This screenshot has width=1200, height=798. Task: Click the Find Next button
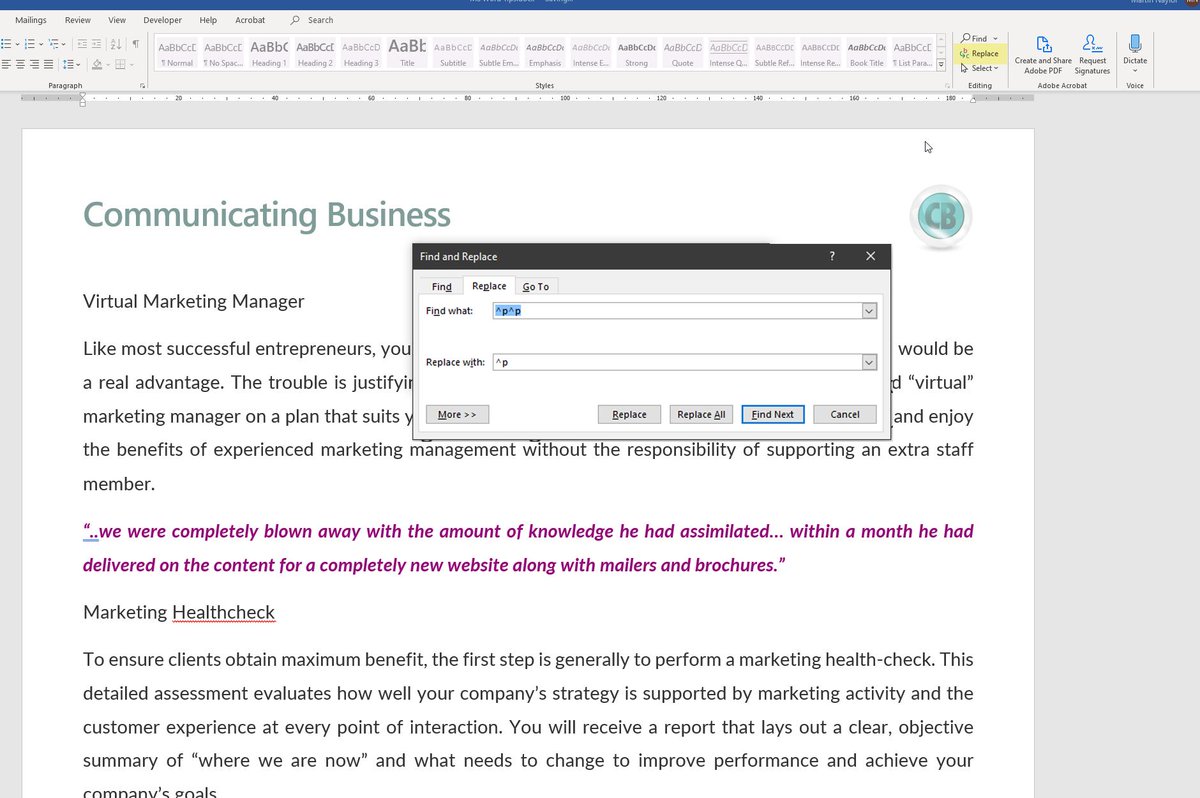coord(773,414)
